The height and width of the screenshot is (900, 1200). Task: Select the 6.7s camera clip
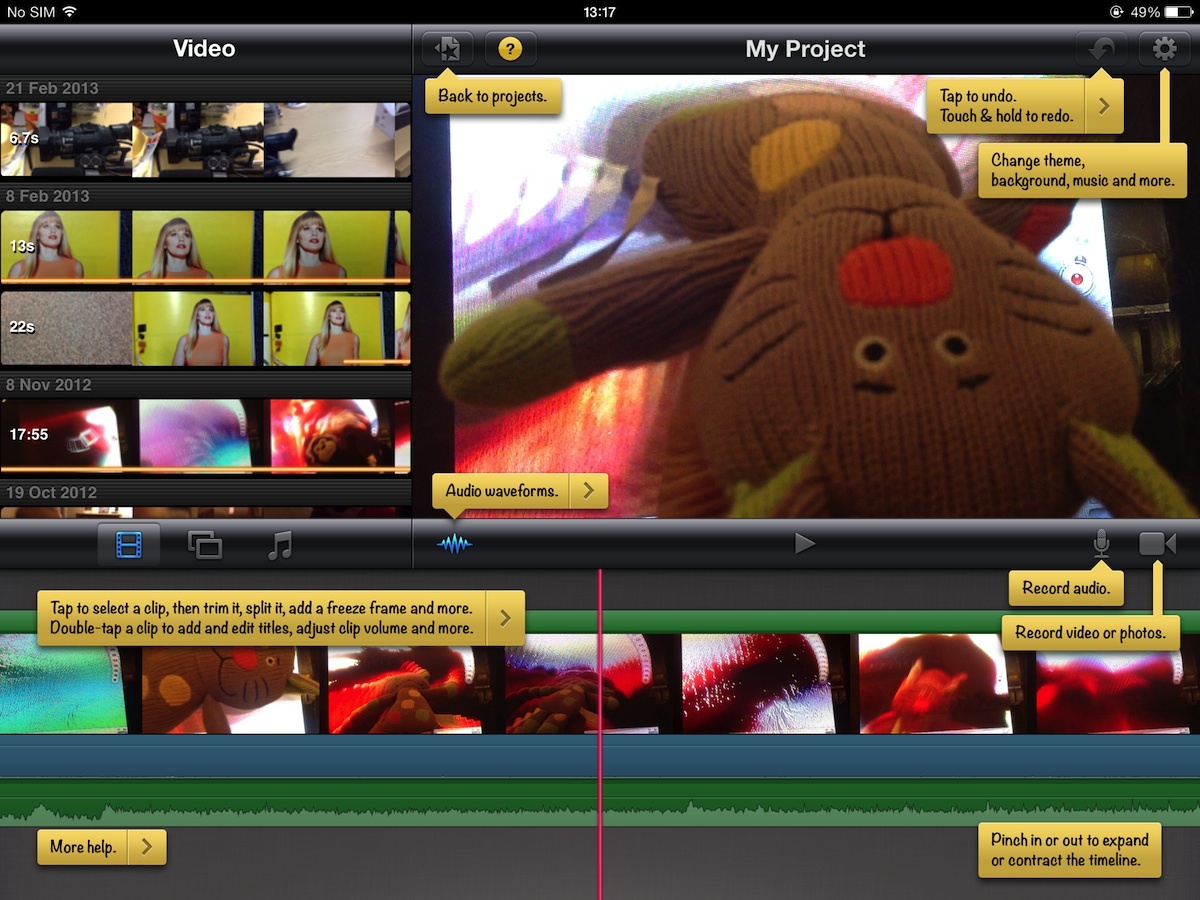coord(205,140)
